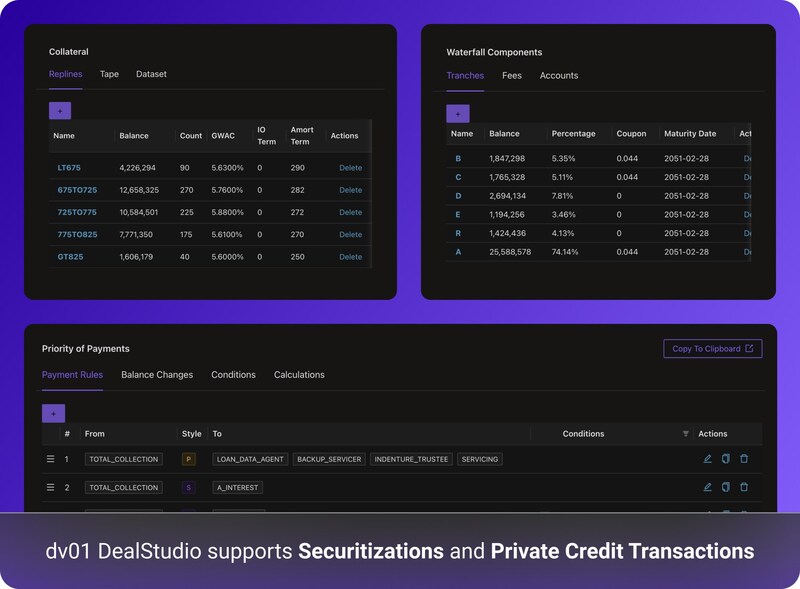This screenshot has width=800, height=589.
Task: Grab the drag handle for rule 2
Action: [50, 487]
